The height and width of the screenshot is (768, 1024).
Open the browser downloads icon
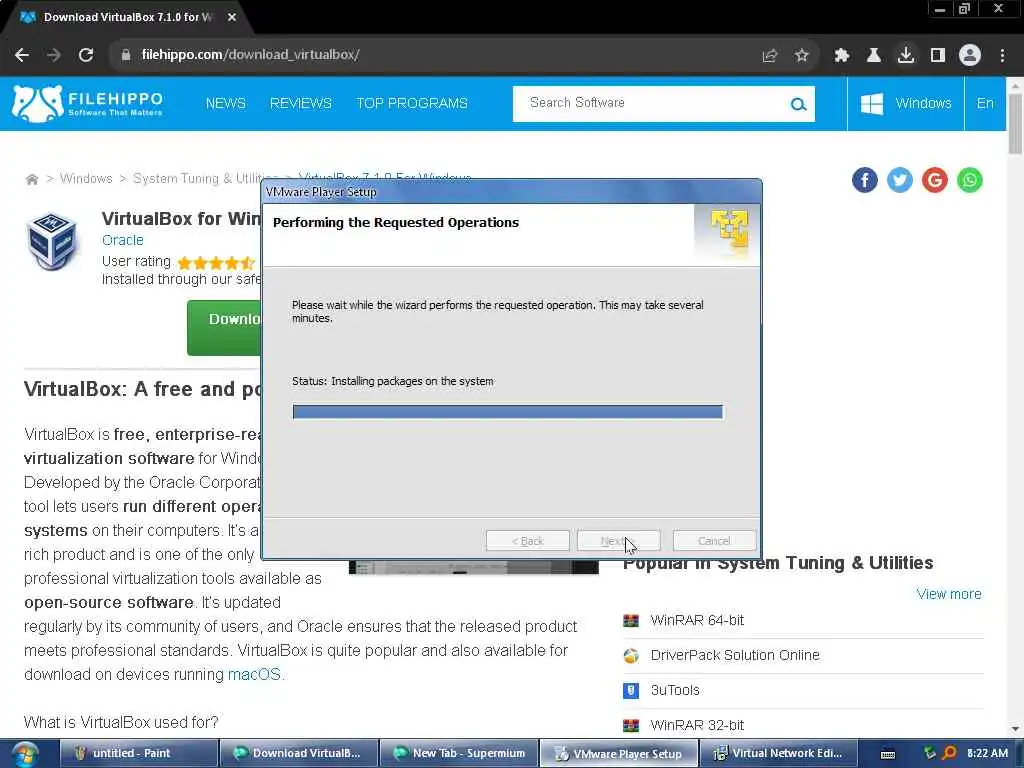tap(906, 56)
